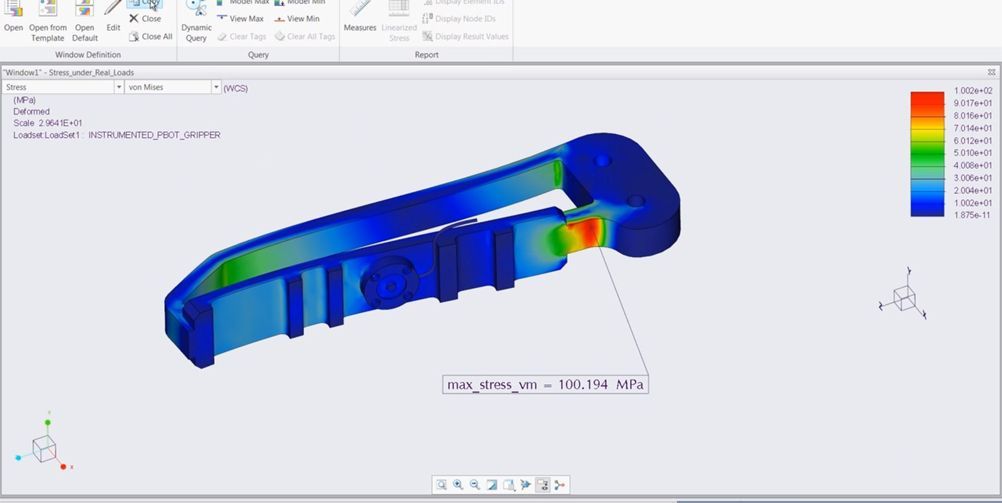Click the Query group label
Image resolution: width=1002 pixels, height=503 pixels.
click(258, 55)
